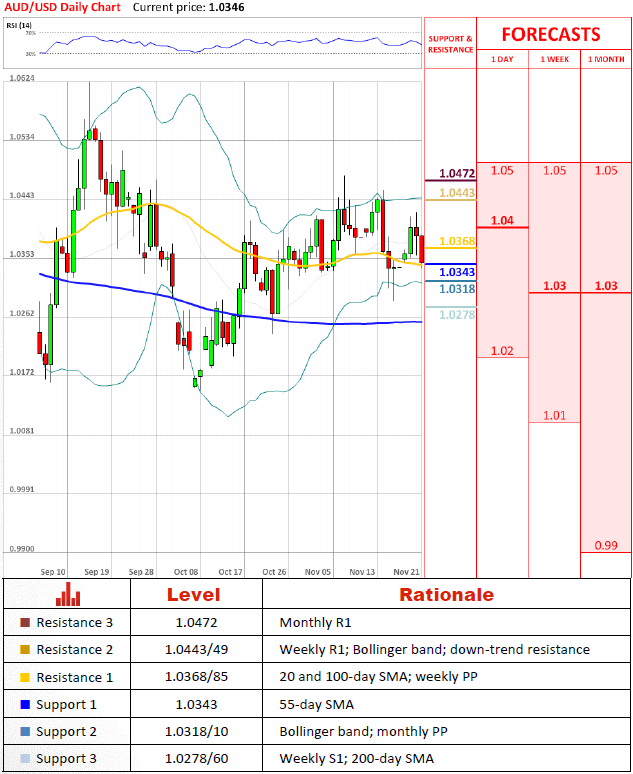Click the 1.01 one-week forecast value
The height and width of the screenshot is (774, 633).
pyautogui.click(x=554, y=415)
